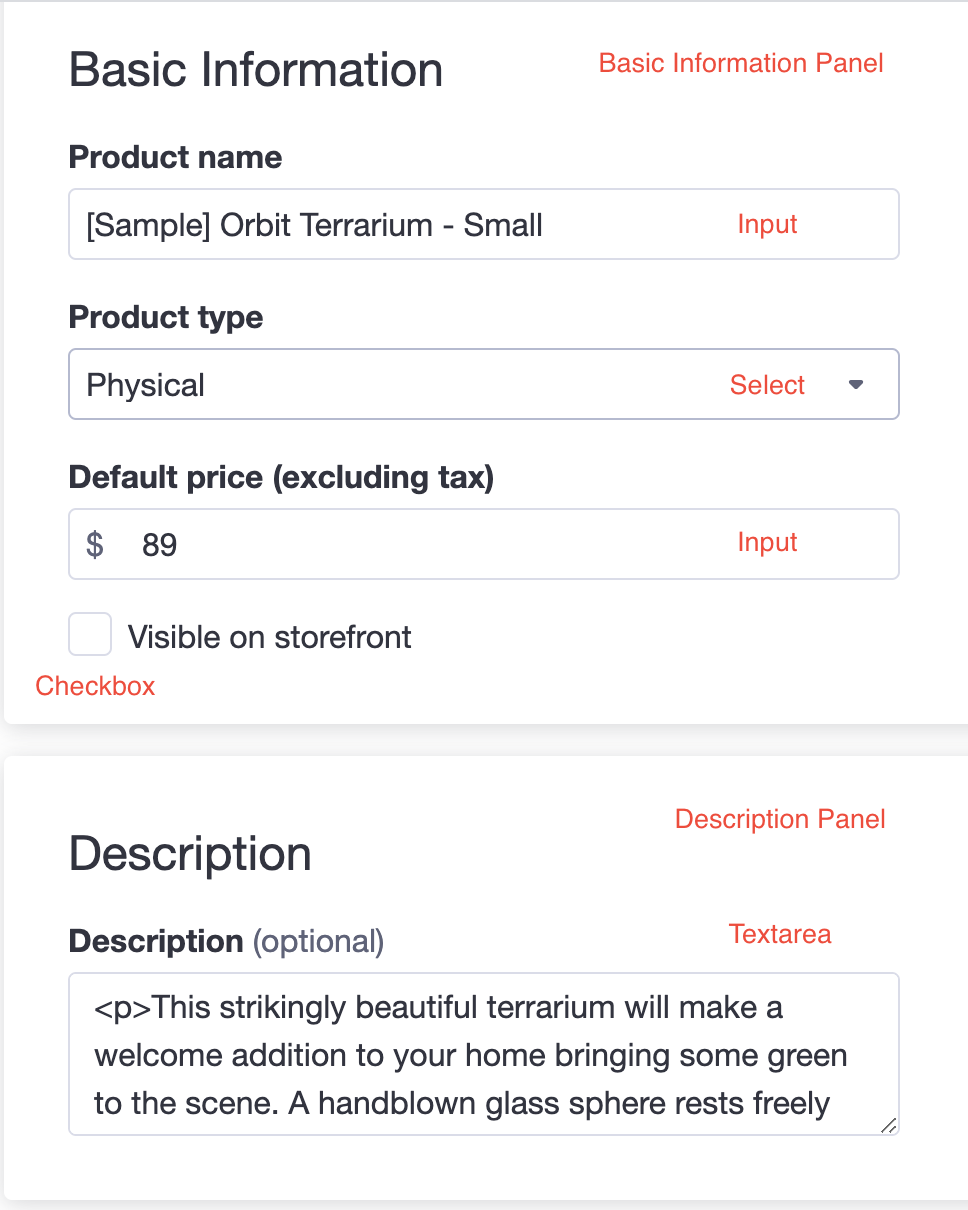Click the Textarea annotation label
Screen dimensions: 968x1210
tap(780, 934)
